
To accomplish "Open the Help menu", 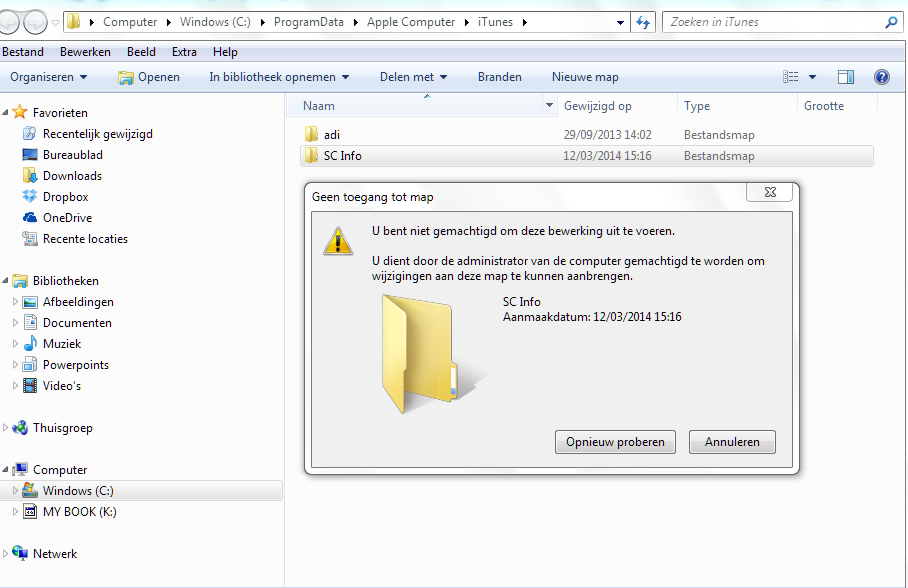I will pyautogui.click(x=225, y=52).
